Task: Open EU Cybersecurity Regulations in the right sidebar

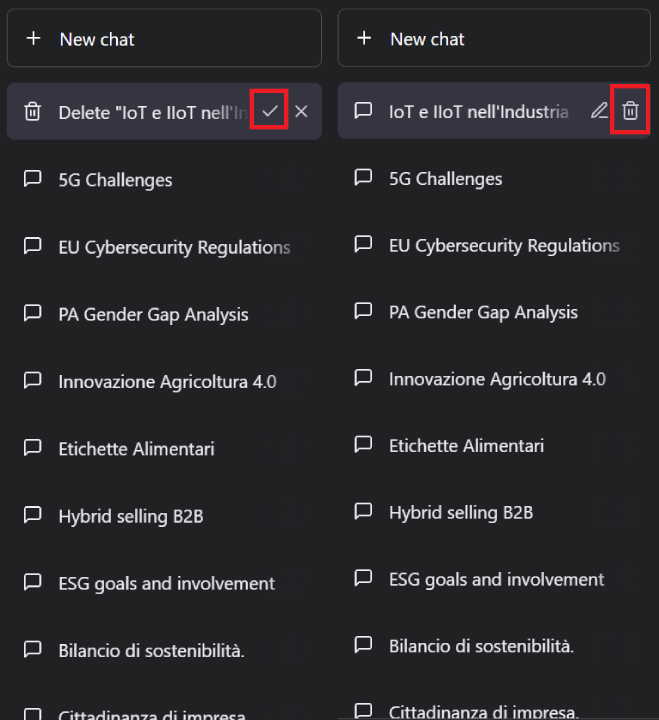Action: pyautogui.click(x=504, y=245)
